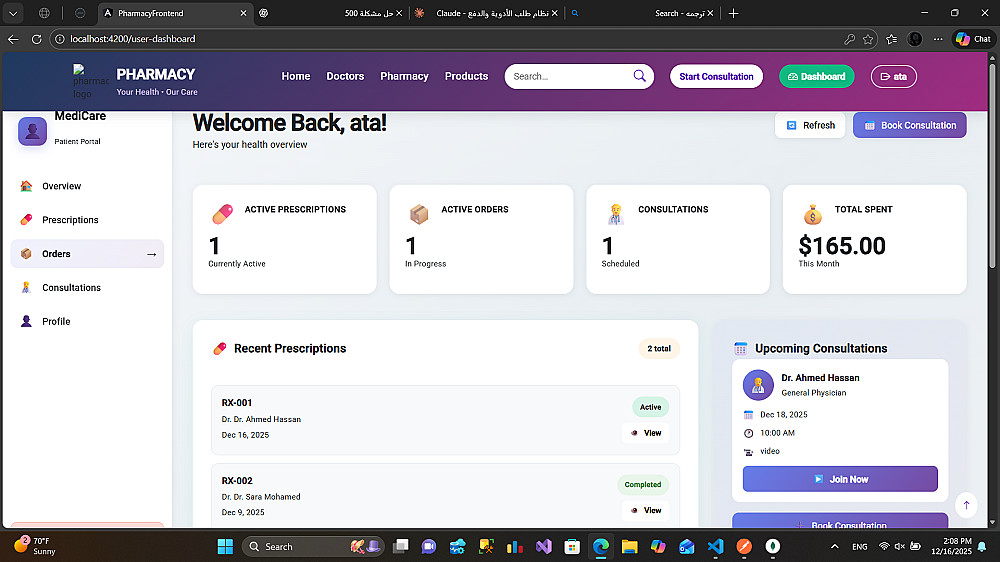Click the Start Consultation button
The width and height of the screenshot is (1000, 562).
[x=716, y=77]
